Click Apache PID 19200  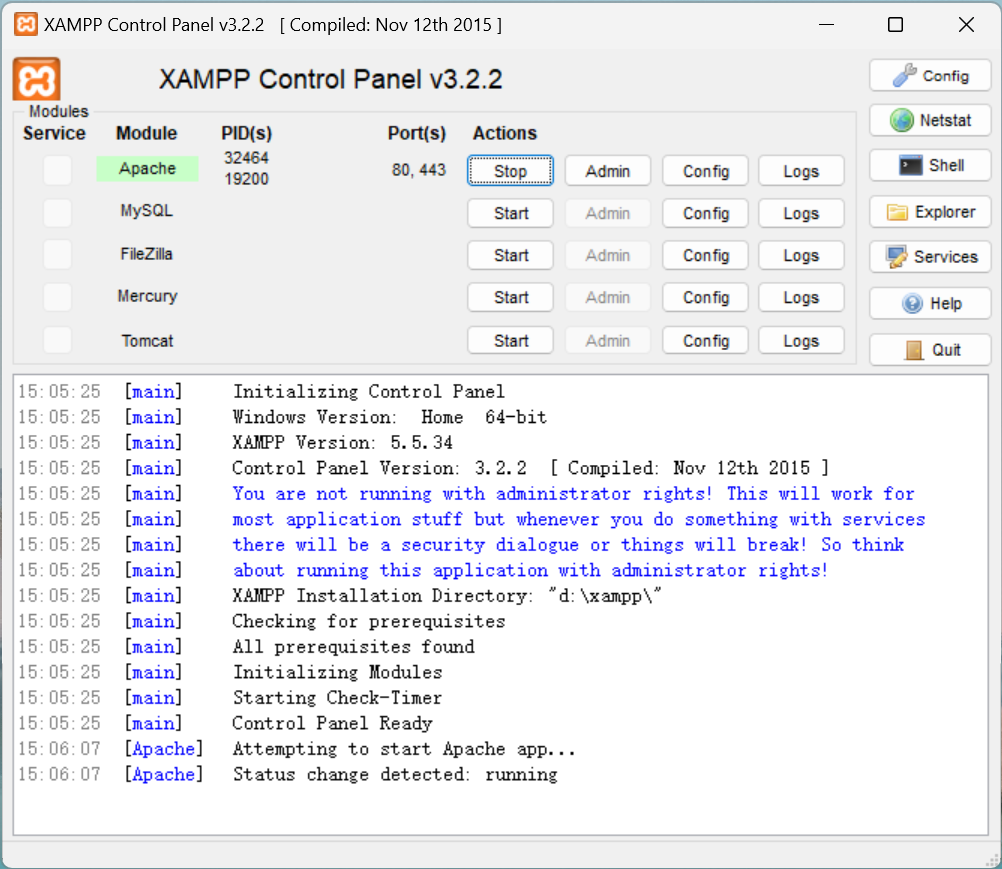pos(246,179)
